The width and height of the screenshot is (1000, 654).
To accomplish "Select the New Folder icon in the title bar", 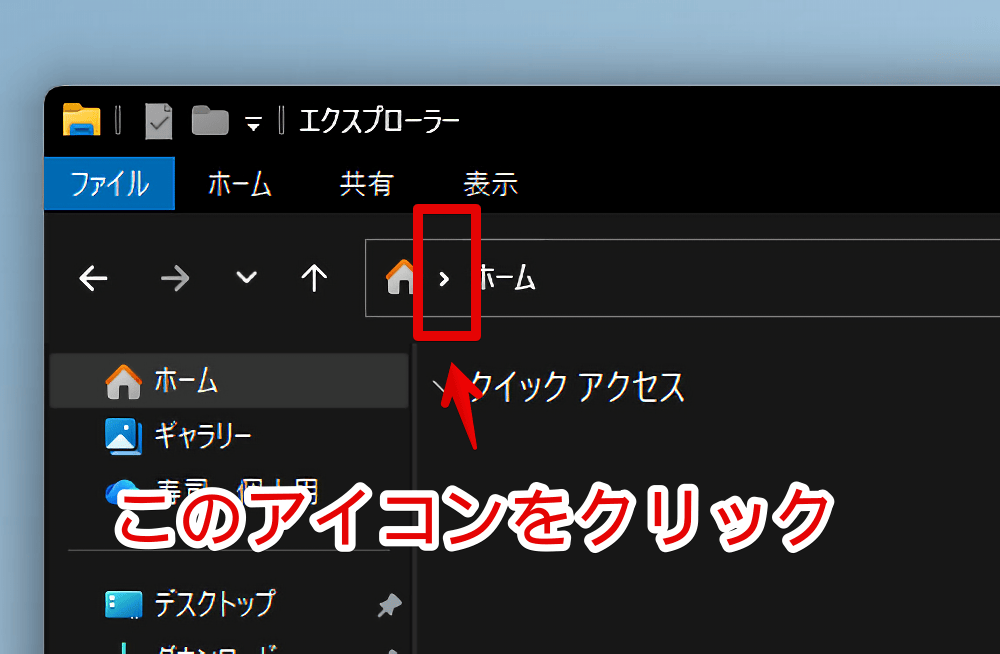I will click(210, 119).
